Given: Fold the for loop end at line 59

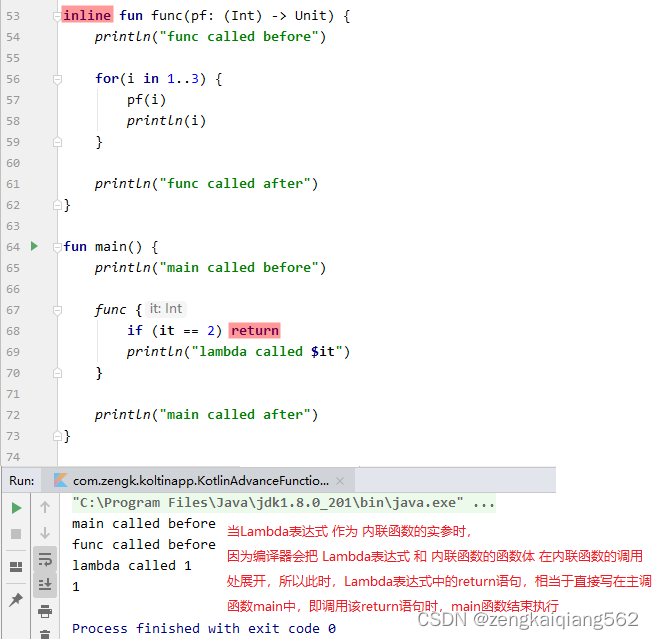Looking at the screenshot, I should click(x=57, y=142).
